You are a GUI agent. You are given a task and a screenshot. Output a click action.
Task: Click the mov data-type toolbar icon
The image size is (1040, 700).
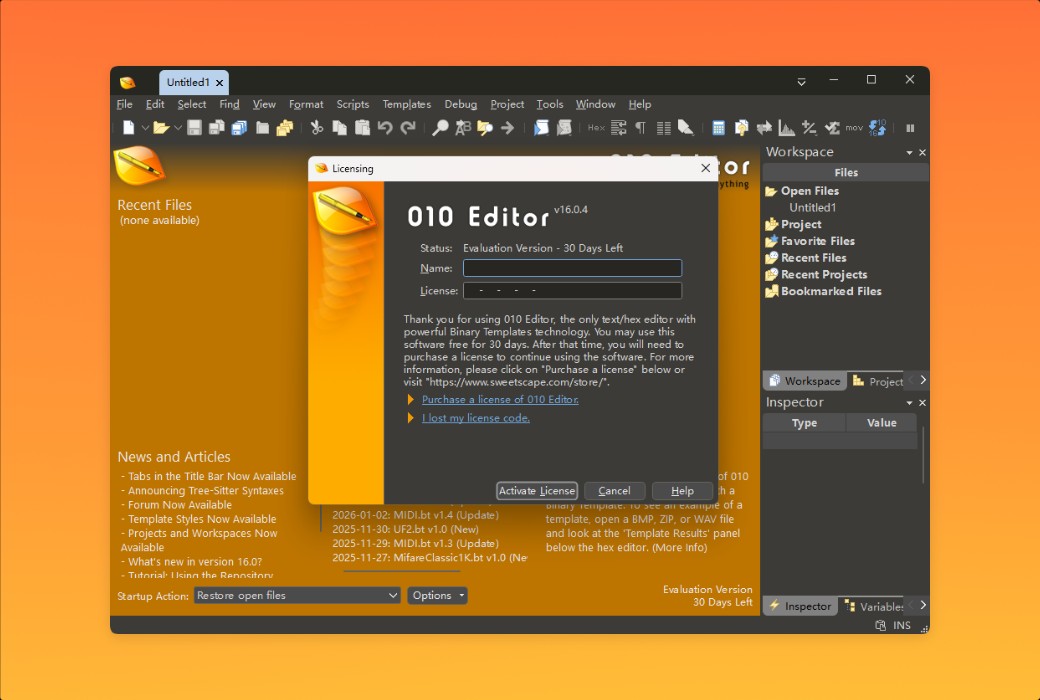coord(853,127)
